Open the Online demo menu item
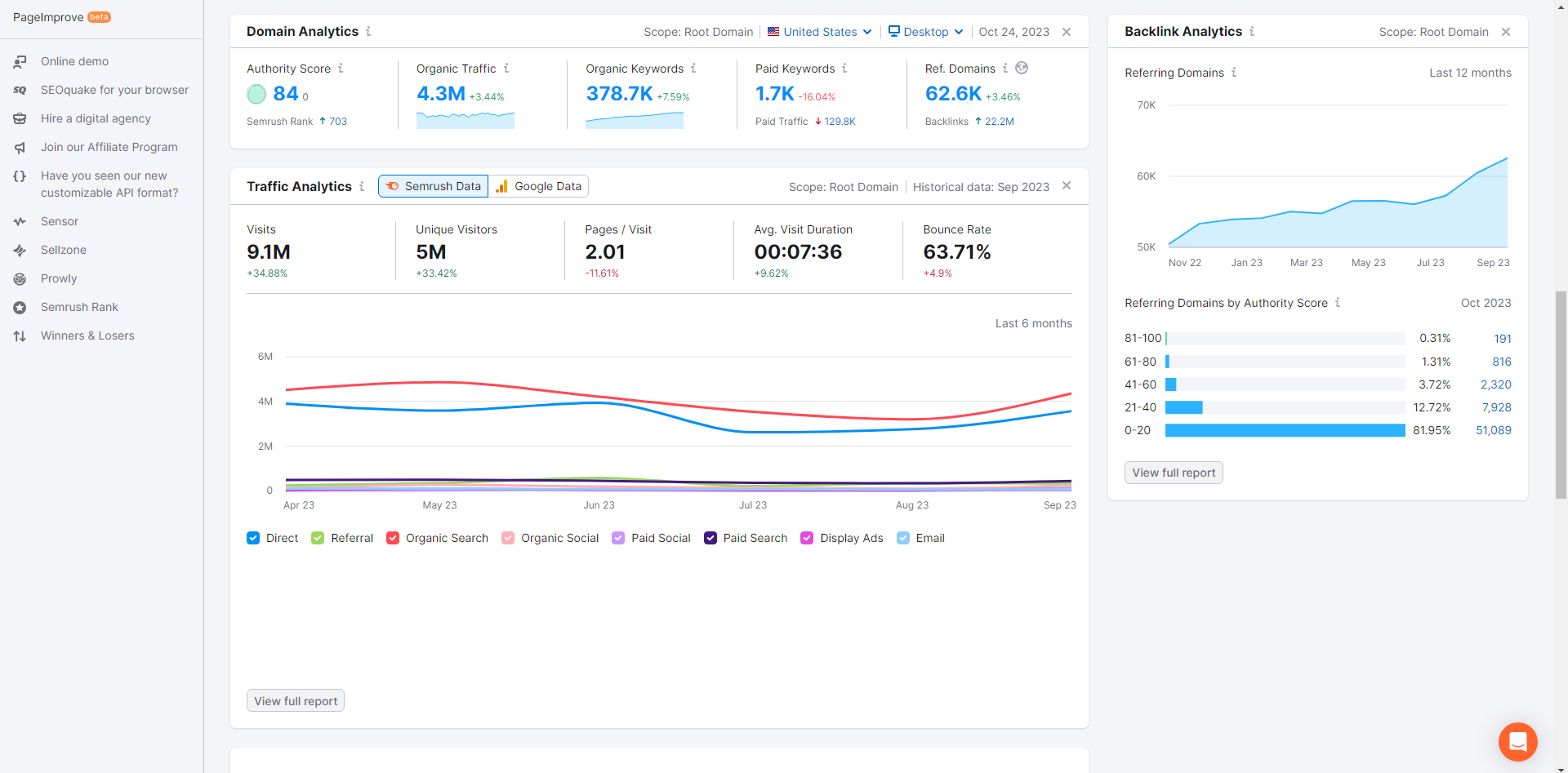Viewport: 1568px width, 773px height. click(x=74, y=61)
